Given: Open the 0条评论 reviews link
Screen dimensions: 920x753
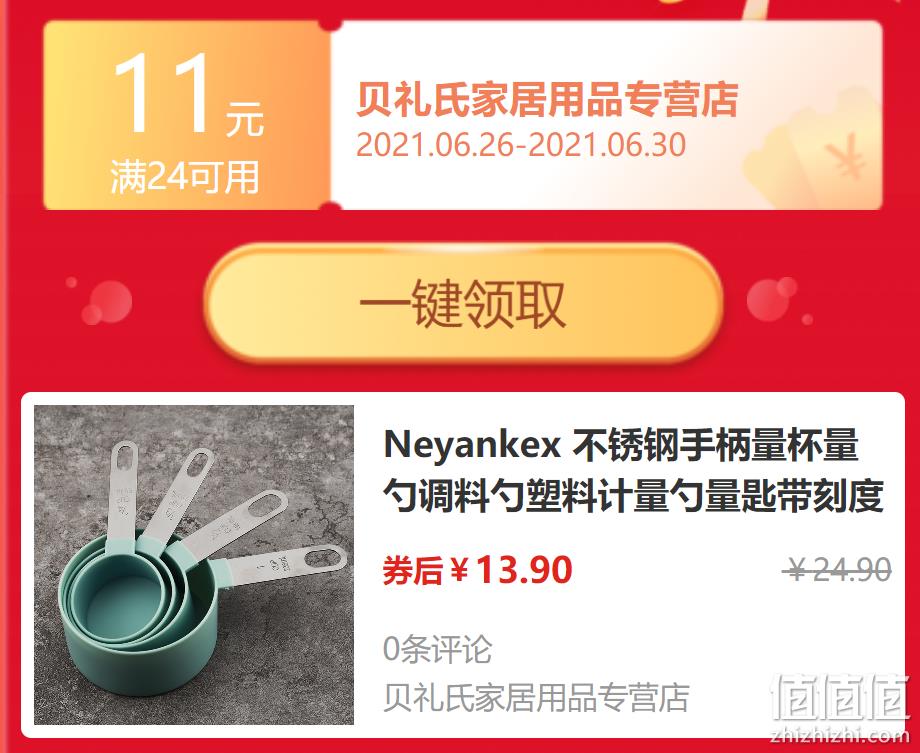Looking at the screenshot, I should (x=437, y=649).
